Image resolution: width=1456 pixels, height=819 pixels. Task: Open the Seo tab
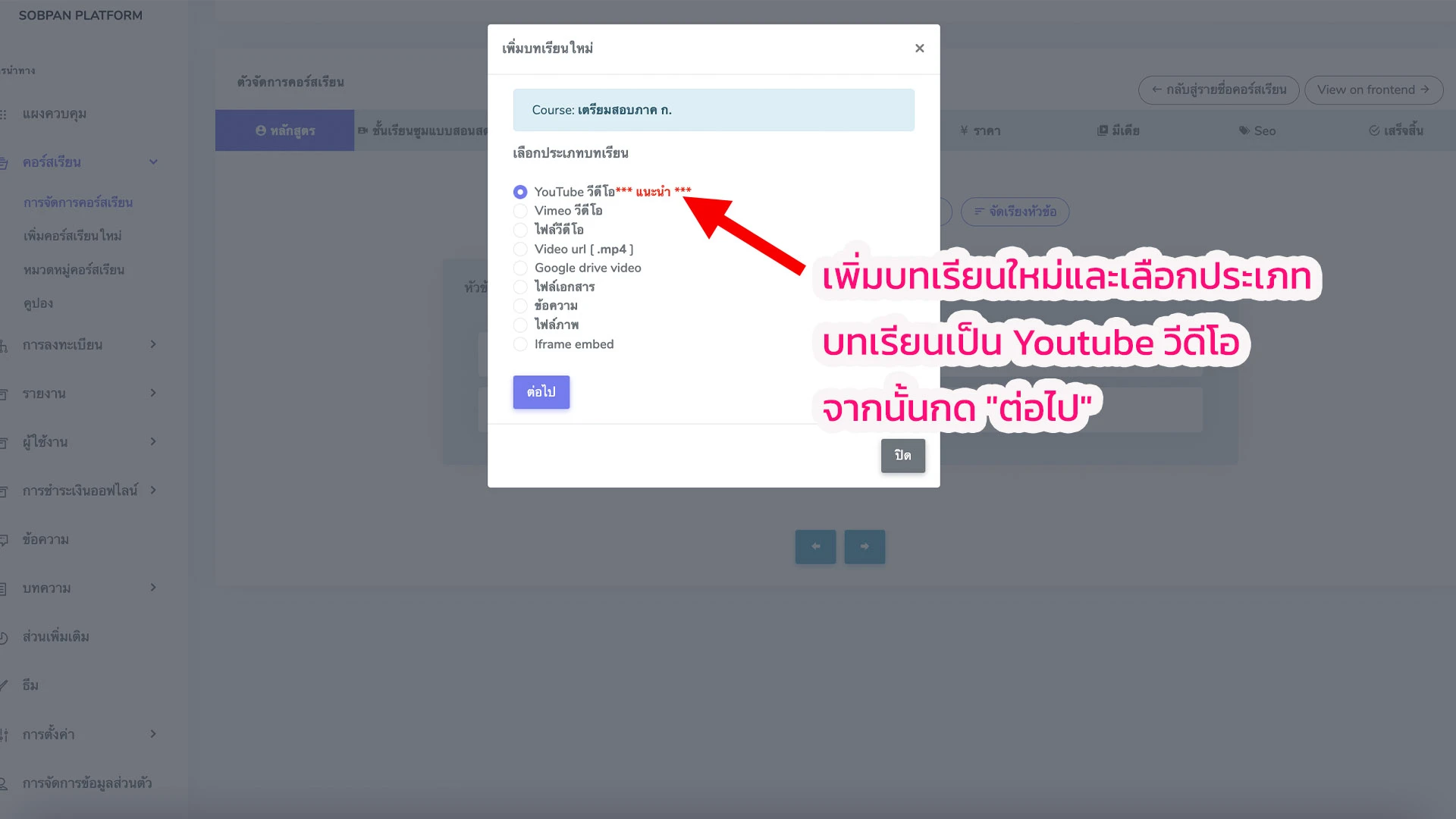coord(1257,130)
